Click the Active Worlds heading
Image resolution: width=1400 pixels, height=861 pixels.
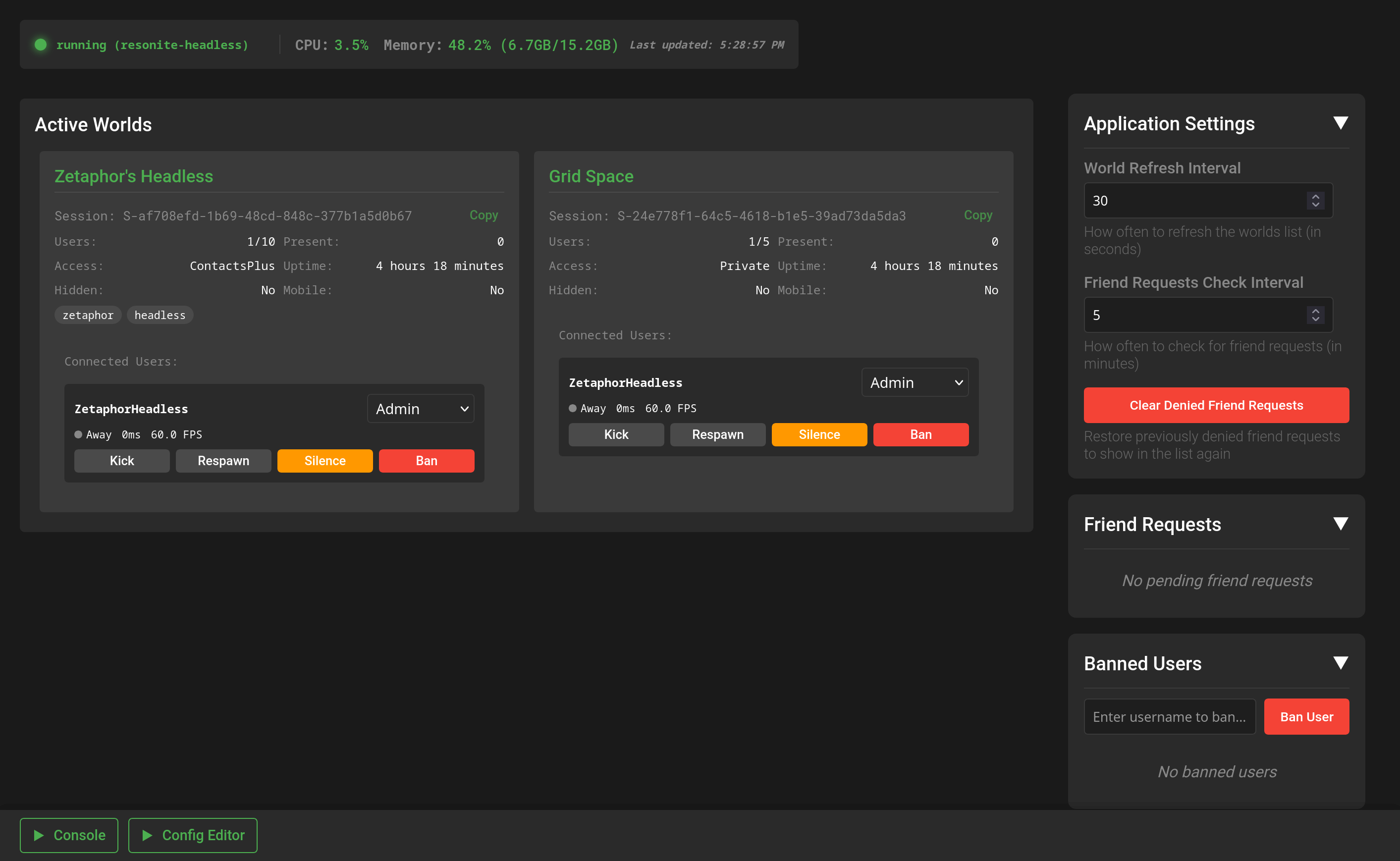[x=93, y=124]
